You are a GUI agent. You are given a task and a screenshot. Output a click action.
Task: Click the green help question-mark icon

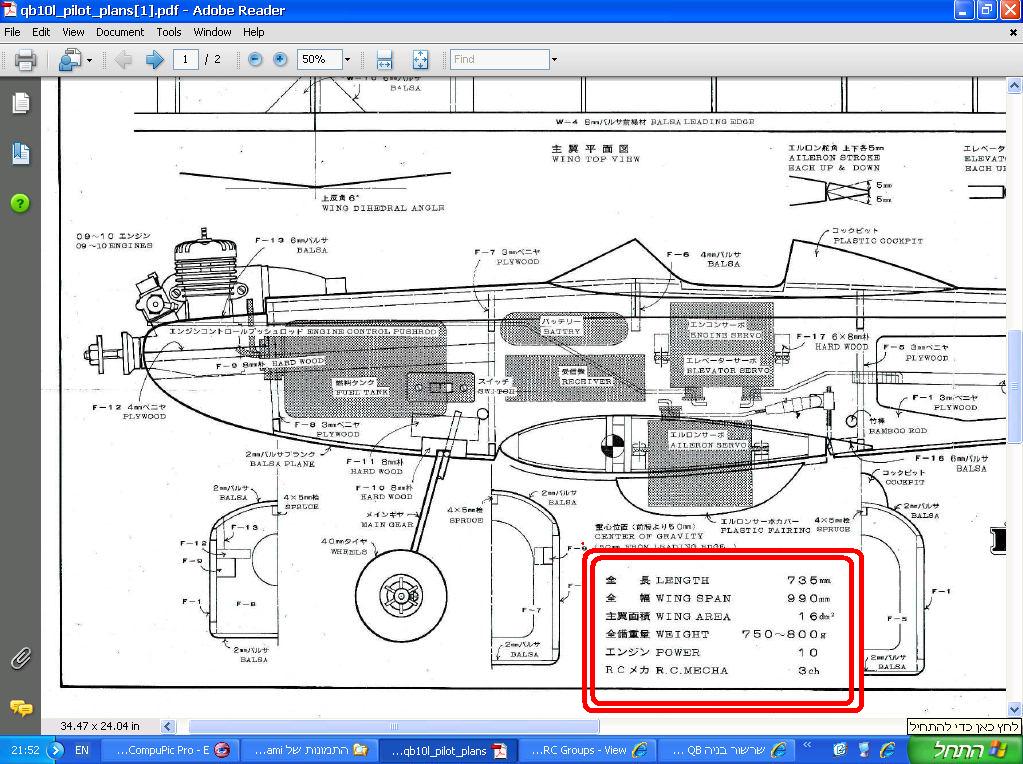[20, 204]
